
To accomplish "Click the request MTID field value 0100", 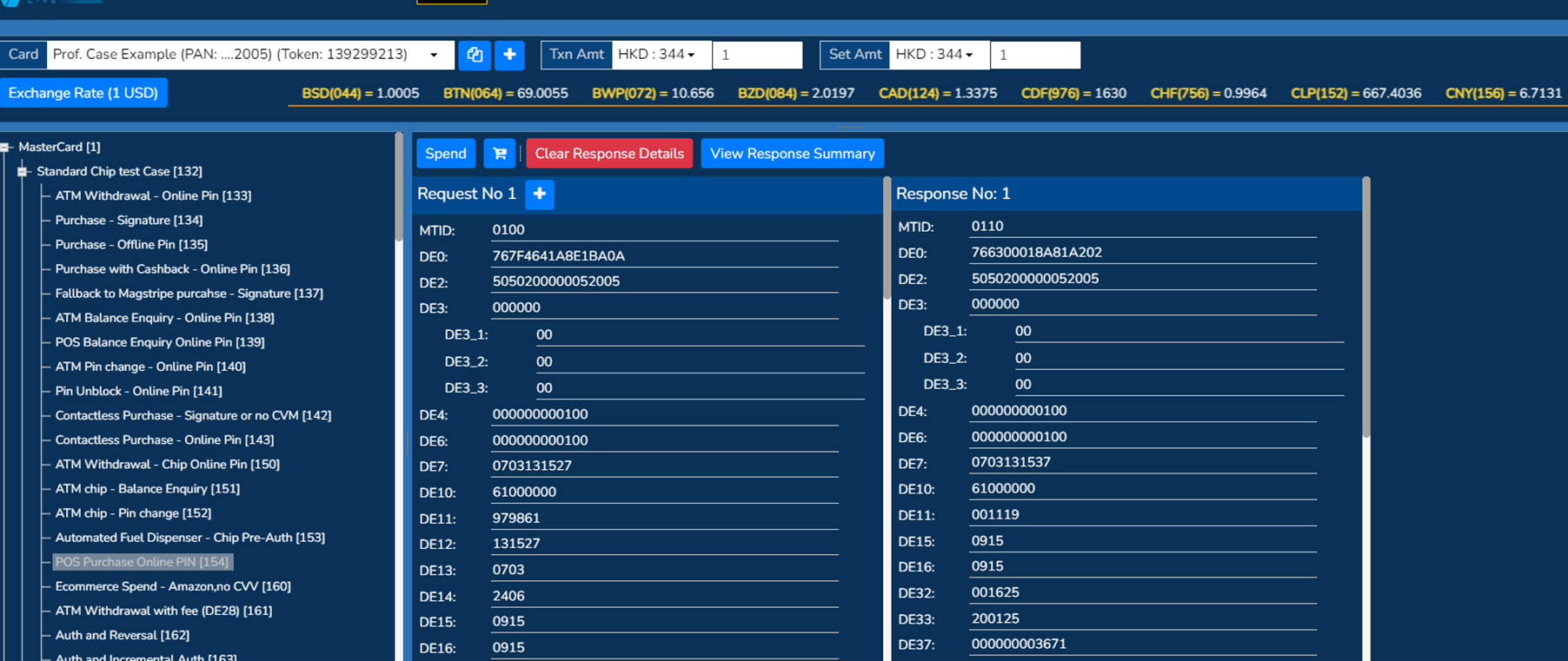I will [x=664, y=230].
